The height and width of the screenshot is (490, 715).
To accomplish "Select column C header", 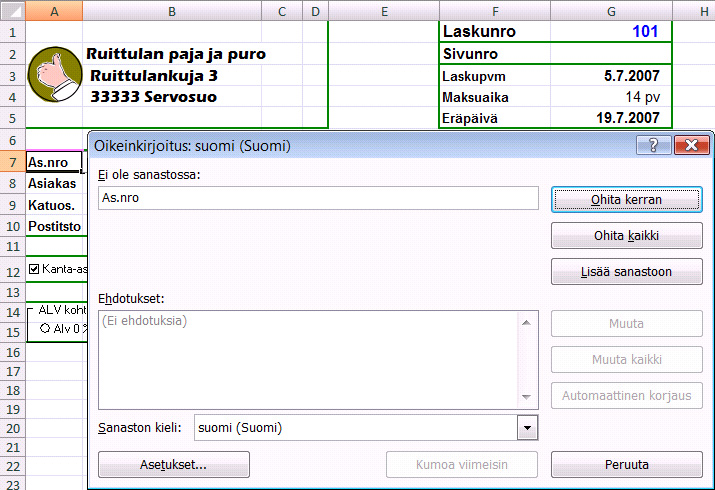I will [282, 11].
